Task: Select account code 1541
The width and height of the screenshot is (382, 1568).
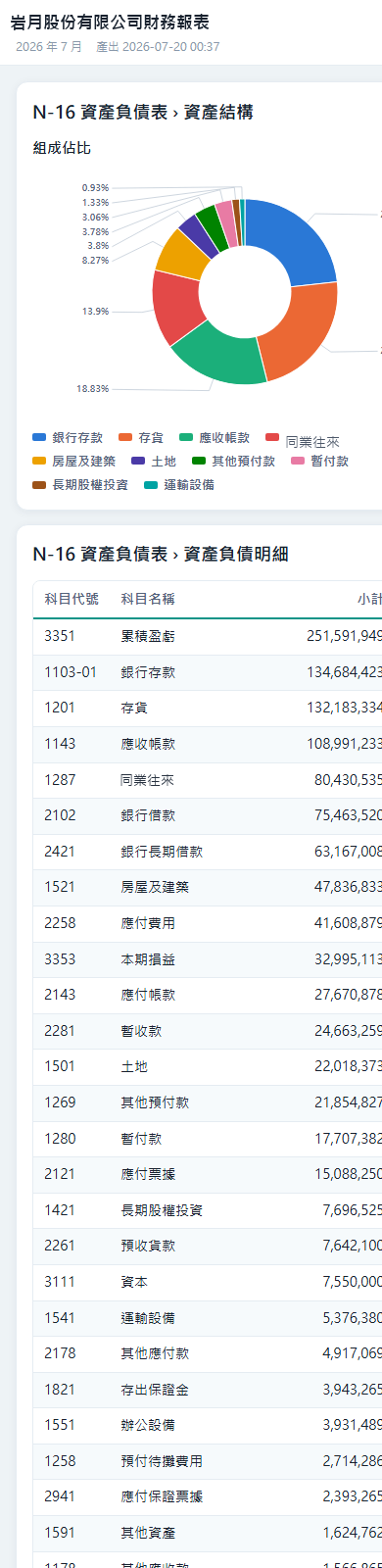Action: click(60, 1319)
